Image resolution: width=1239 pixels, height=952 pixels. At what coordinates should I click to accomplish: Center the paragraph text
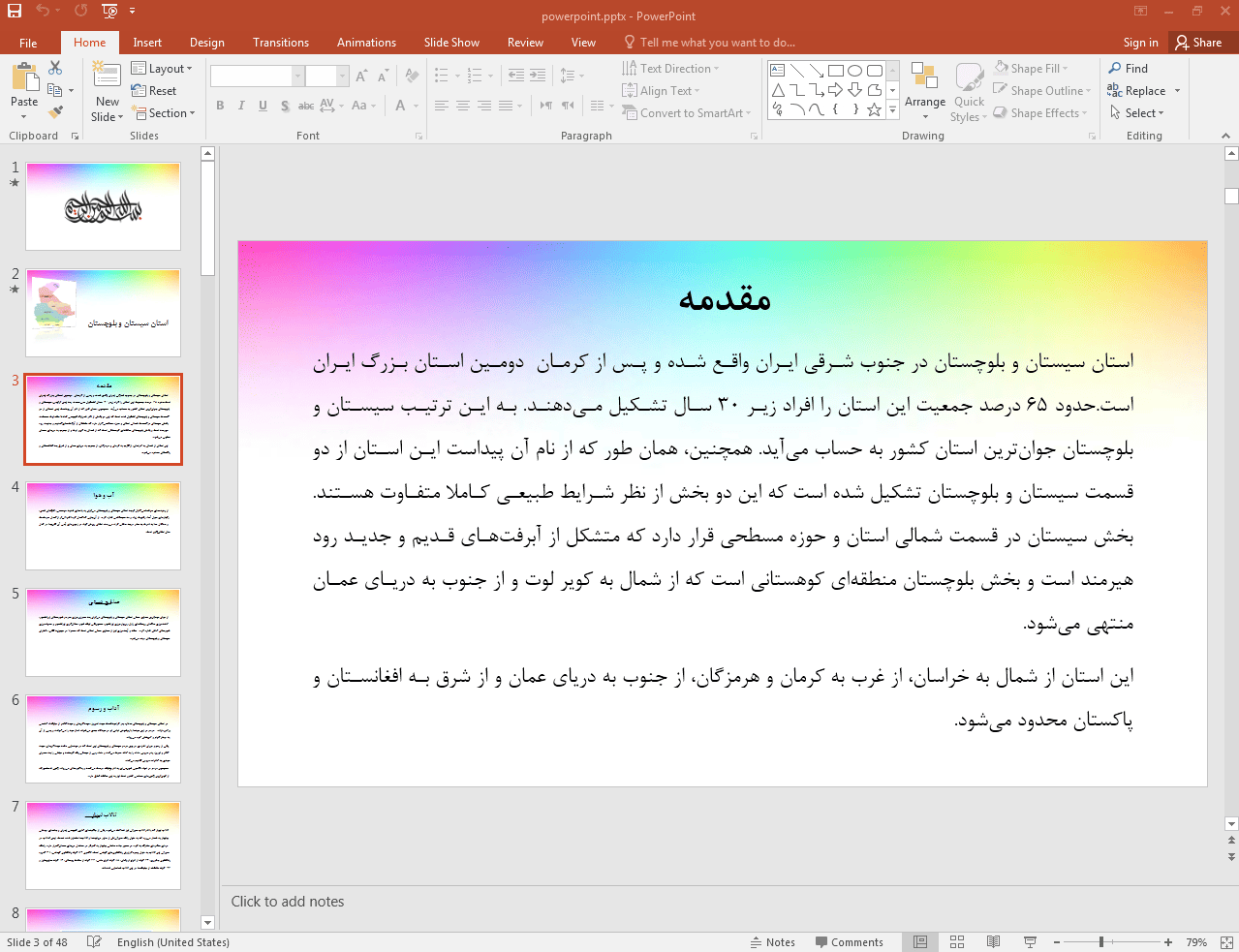(x=463, y=106)
